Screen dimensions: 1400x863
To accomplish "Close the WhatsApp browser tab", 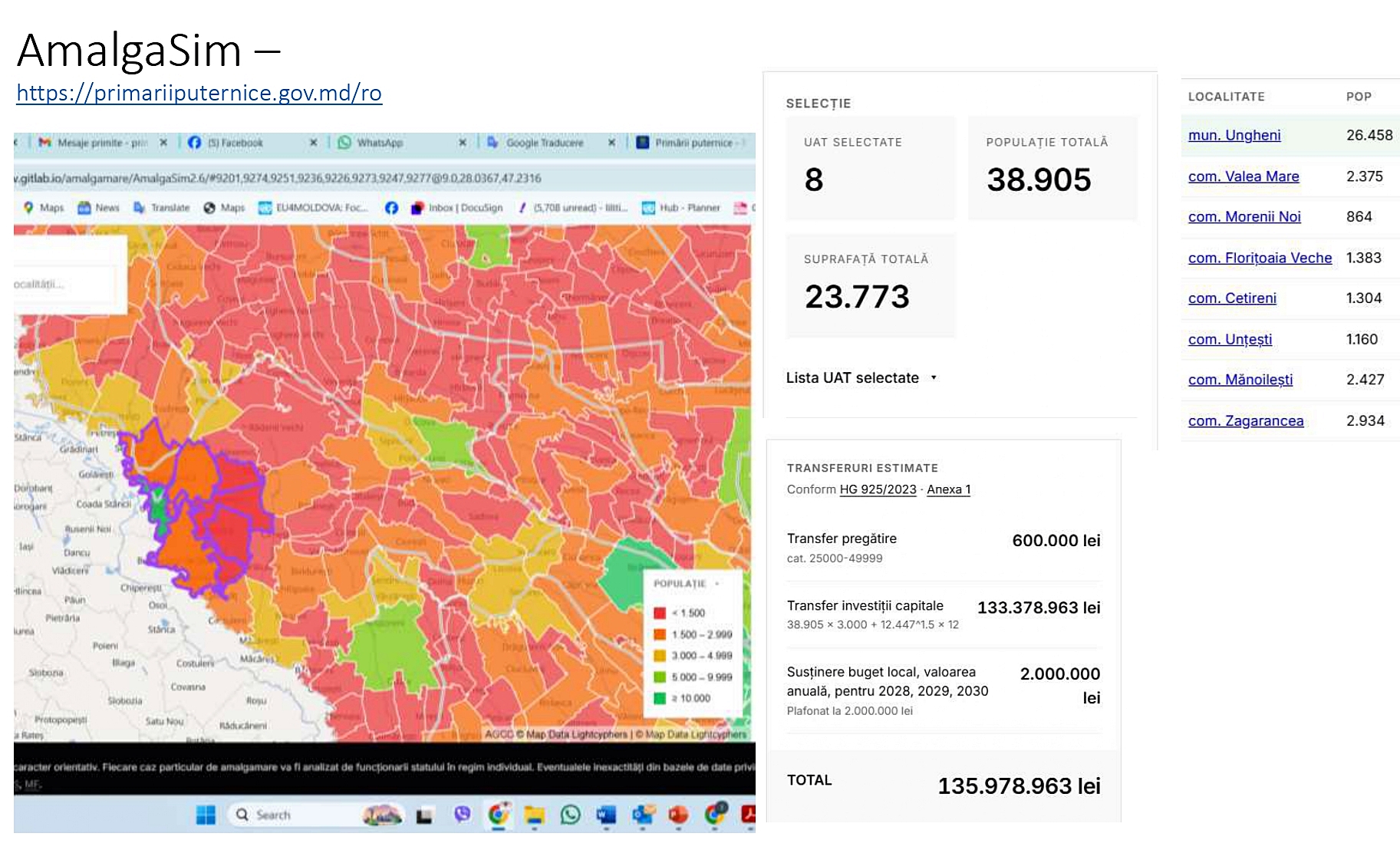I will tap(463, 143).
